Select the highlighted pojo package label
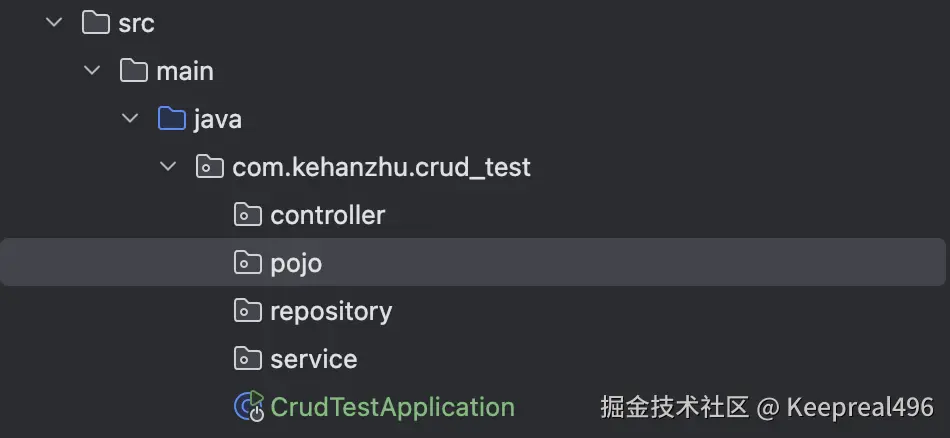The image size is (950, 438). pos(296,263)
